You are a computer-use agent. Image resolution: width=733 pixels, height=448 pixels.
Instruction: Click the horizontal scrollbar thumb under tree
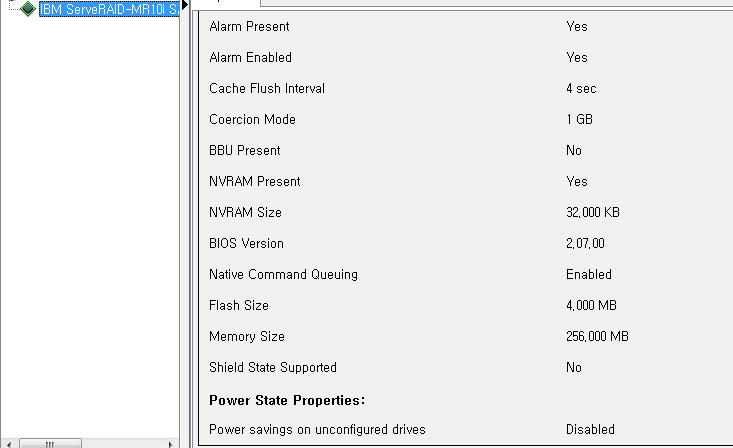(x=50, y=444)
